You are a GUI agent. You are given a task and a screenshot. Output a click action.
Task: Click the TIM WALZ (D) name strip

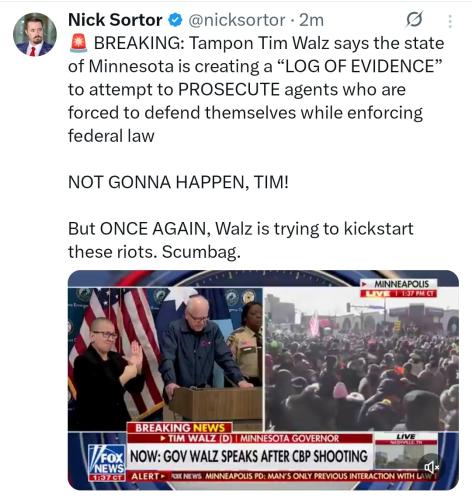pos(250,438)
